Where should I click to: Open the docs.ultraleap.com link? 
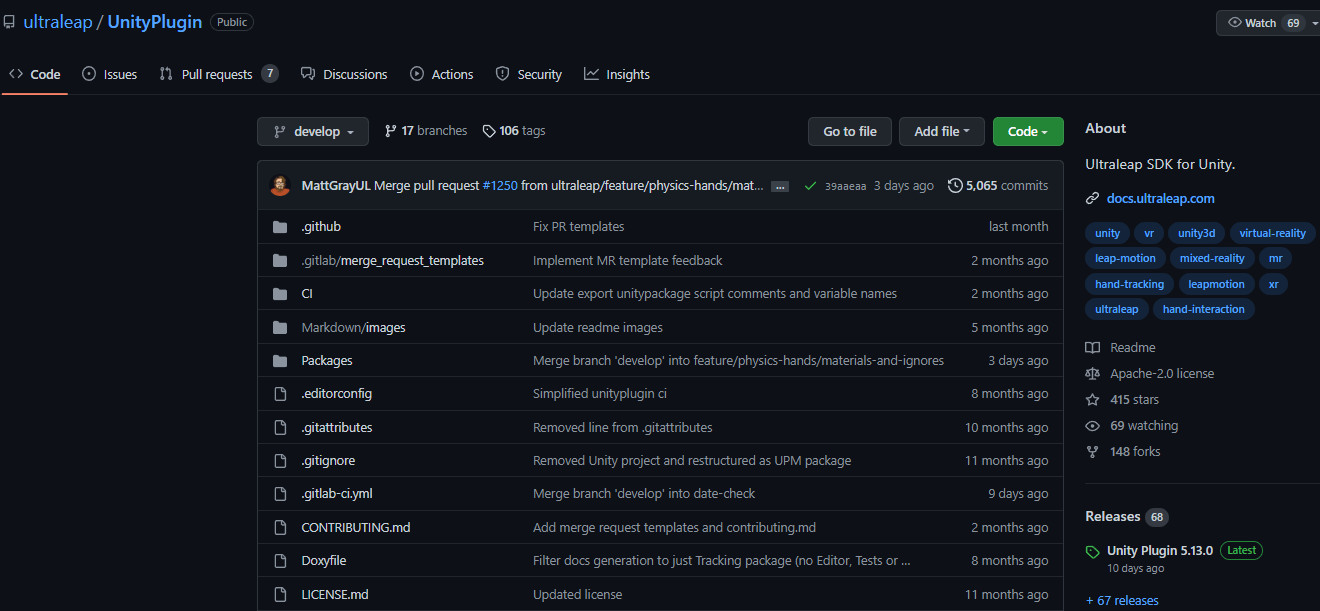point(1160,198)
